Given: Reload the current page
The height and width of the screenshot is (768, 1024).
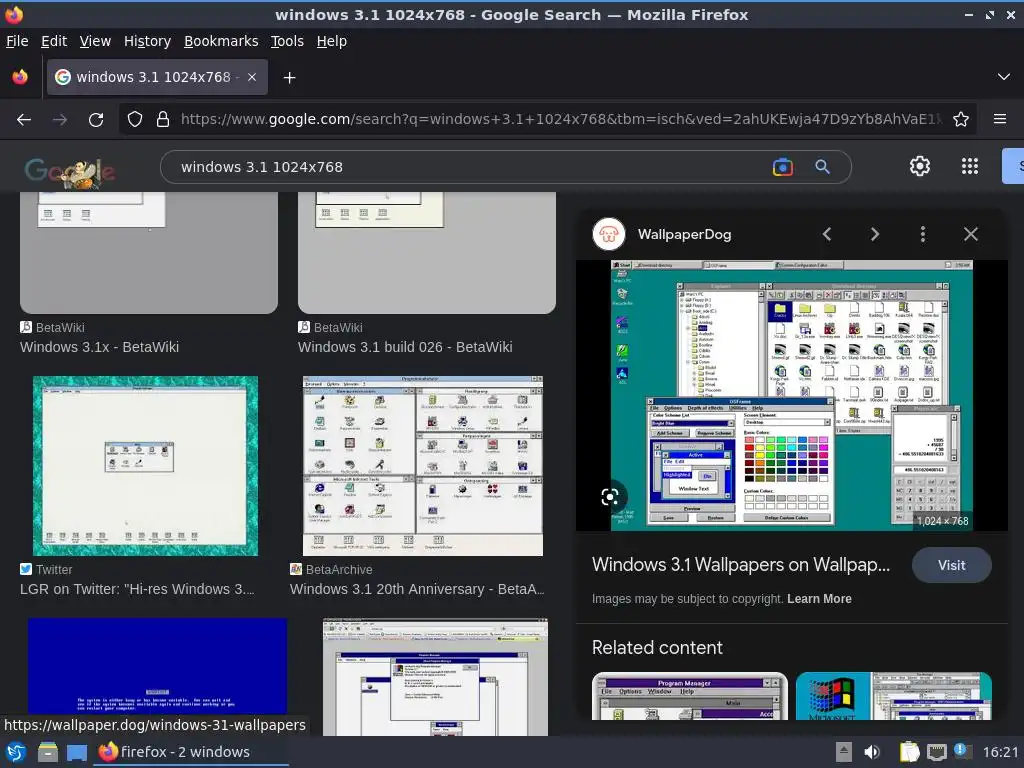Looking at the screenshot, I should pyautogui.click(x=96, y=120).
